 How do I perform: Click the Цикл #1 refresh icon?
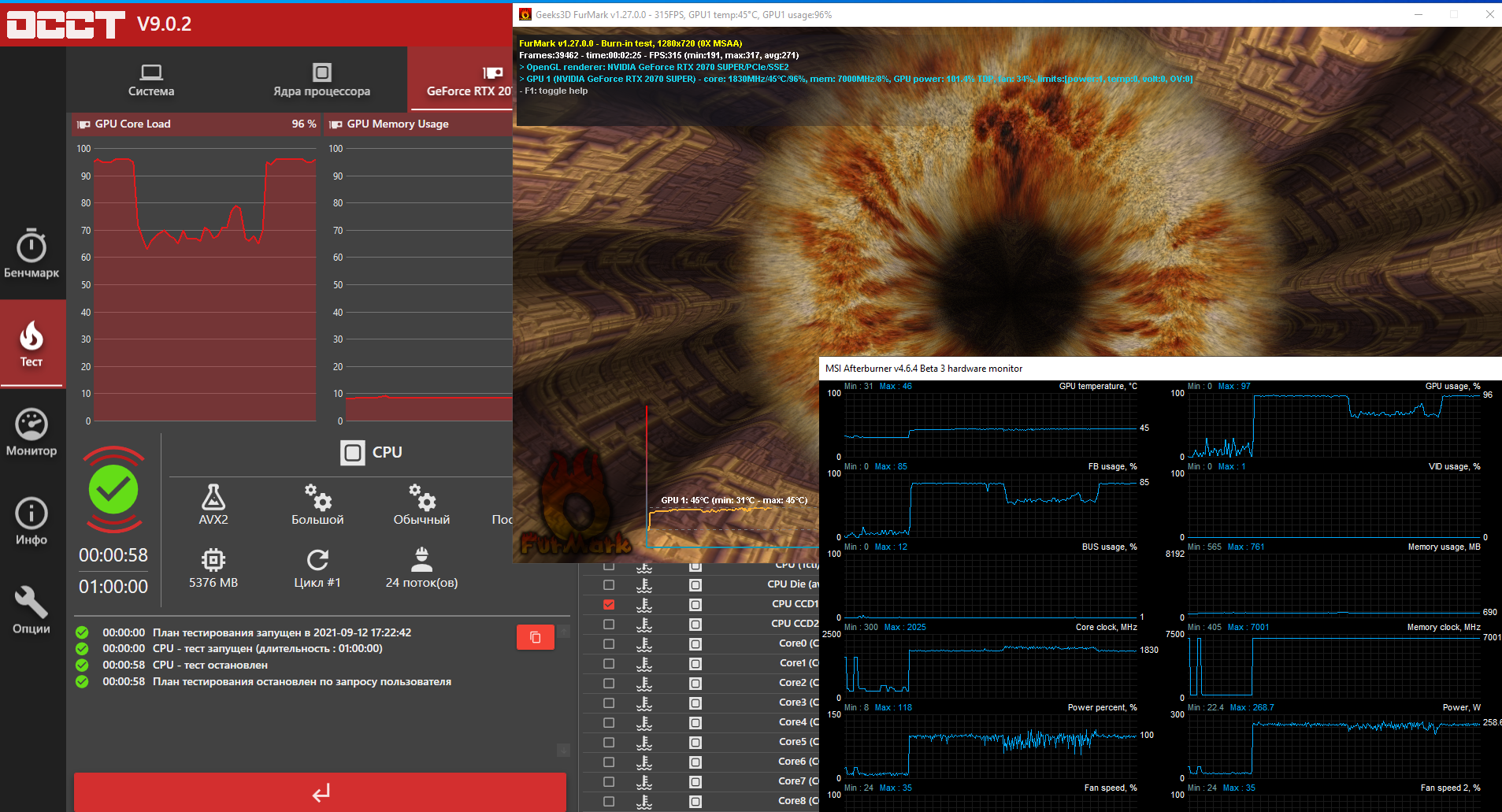click(x=317, y=560)
